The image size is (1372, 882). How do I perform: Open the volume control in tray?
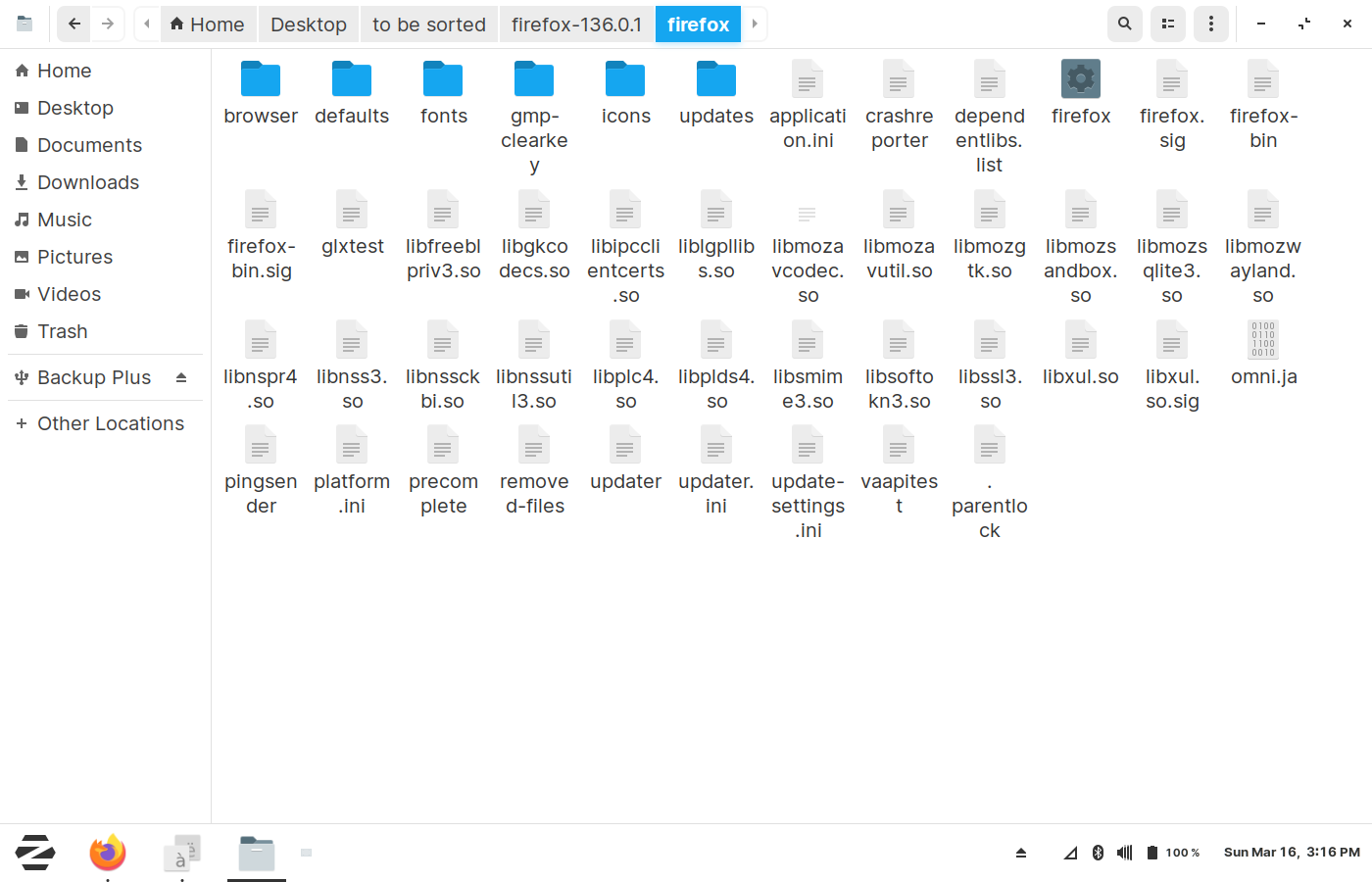click(x=1124, y=853)
